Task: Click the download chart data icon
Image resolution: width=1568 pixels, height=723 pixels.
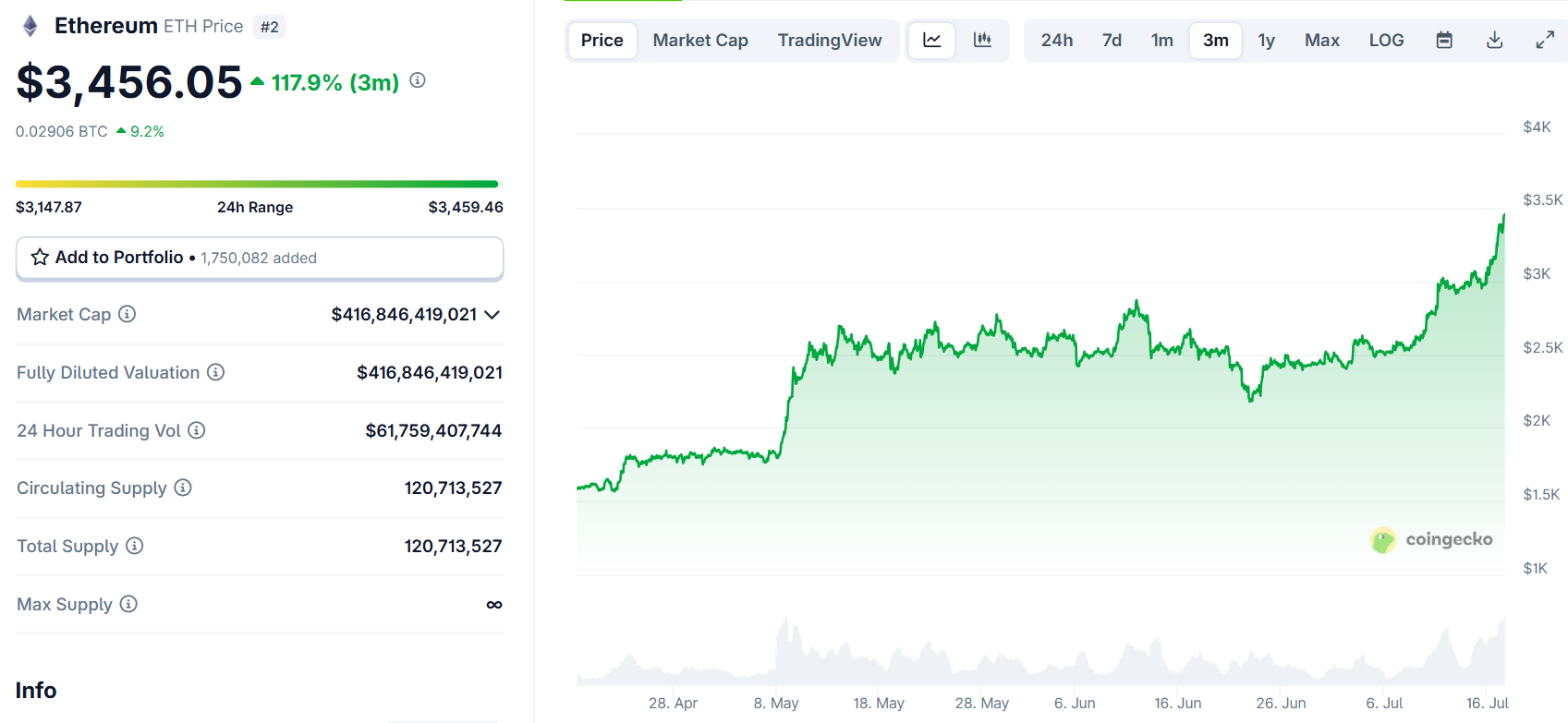Action: click(x=1494, y=40)
